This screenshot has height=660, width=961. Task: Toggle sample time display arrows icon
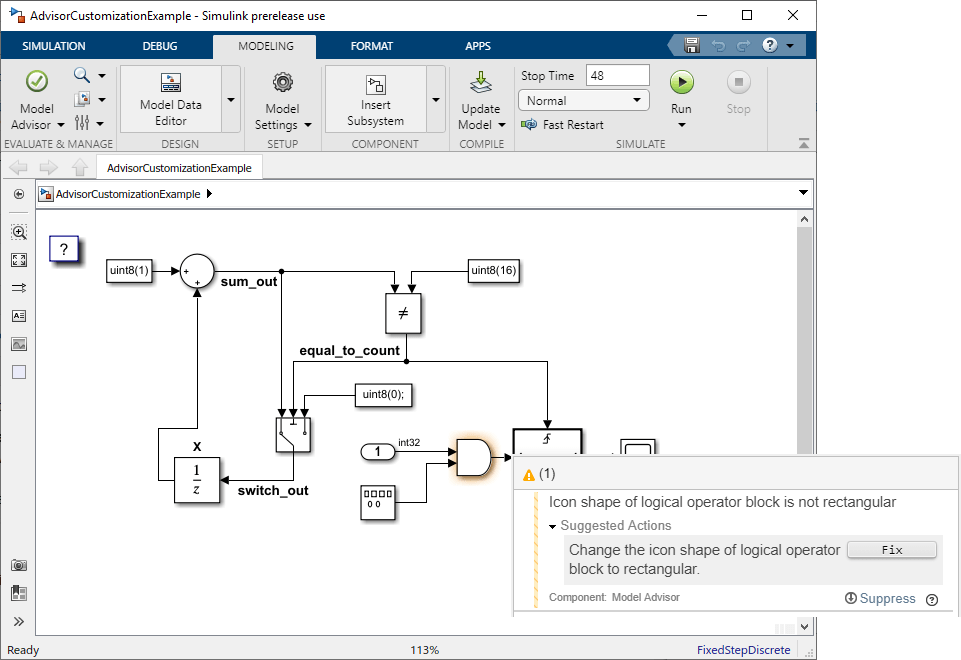click(19, 287)
